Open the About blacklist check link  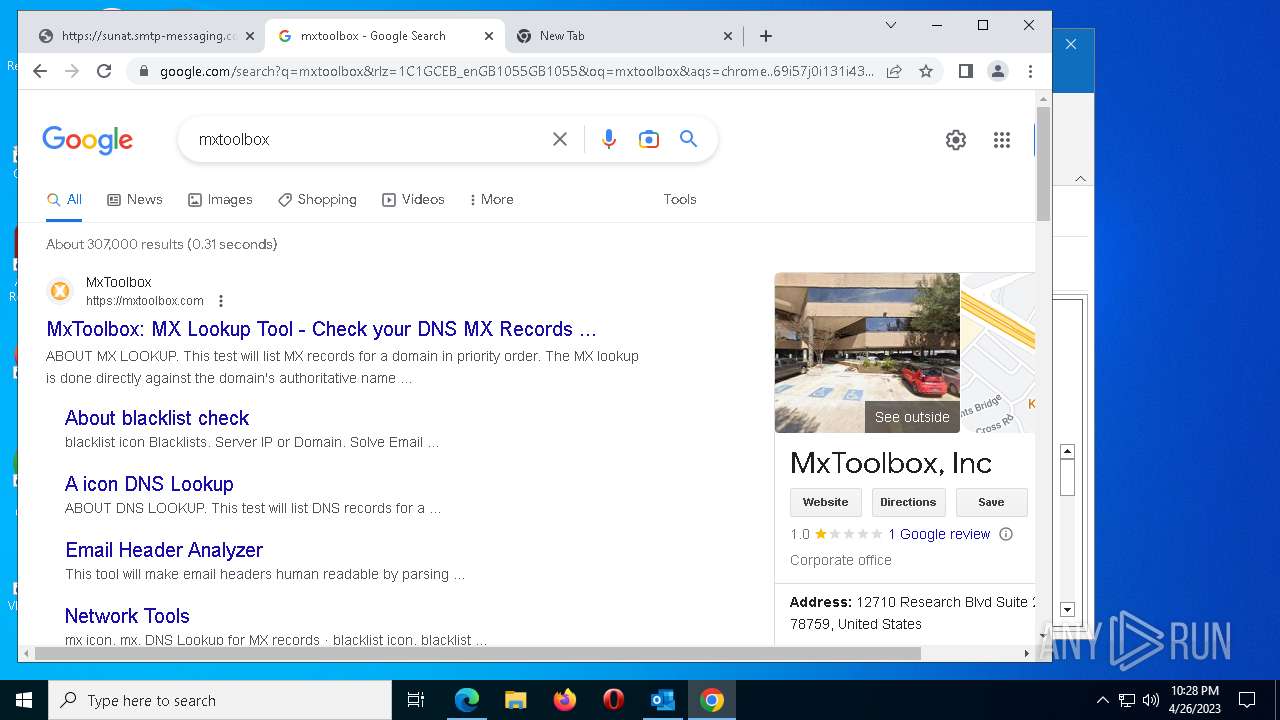click(157, 418)
